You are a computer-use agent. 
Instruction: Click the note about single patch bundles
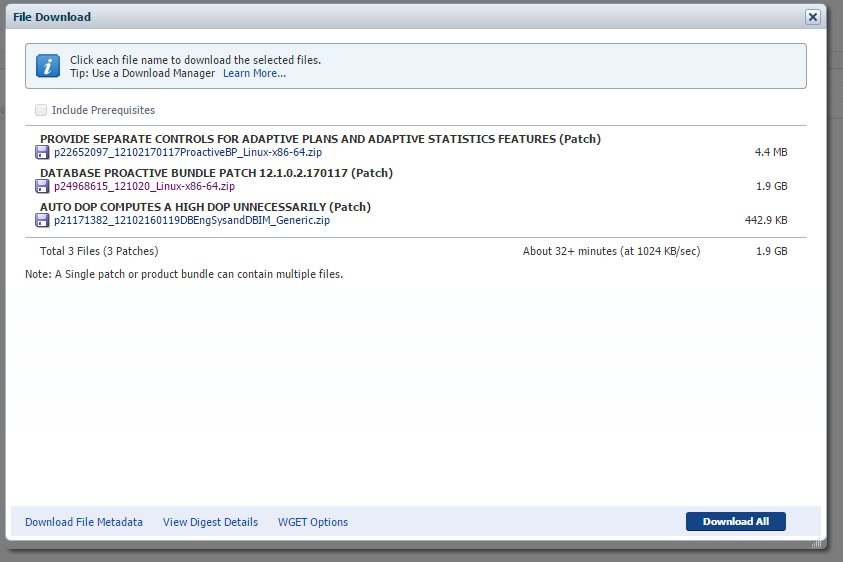[x=184, y=274]
